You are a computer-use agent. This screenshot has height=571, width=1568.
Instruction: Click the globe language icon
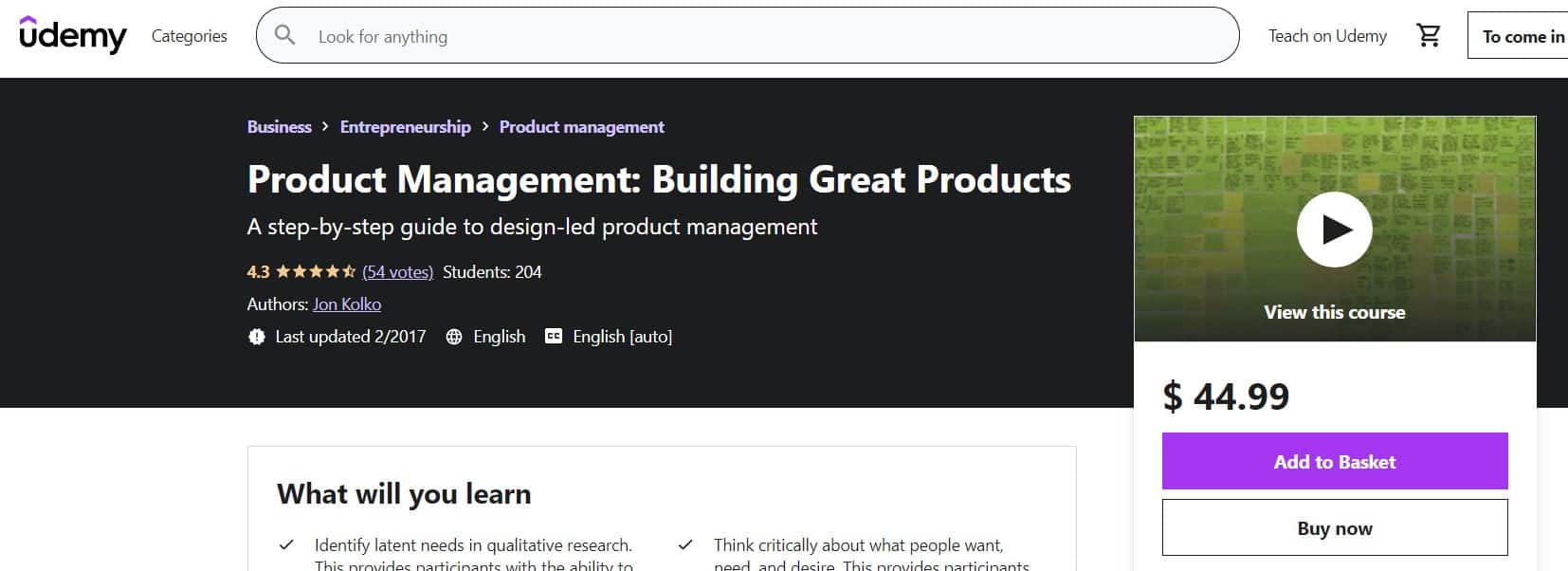point(454,337)
